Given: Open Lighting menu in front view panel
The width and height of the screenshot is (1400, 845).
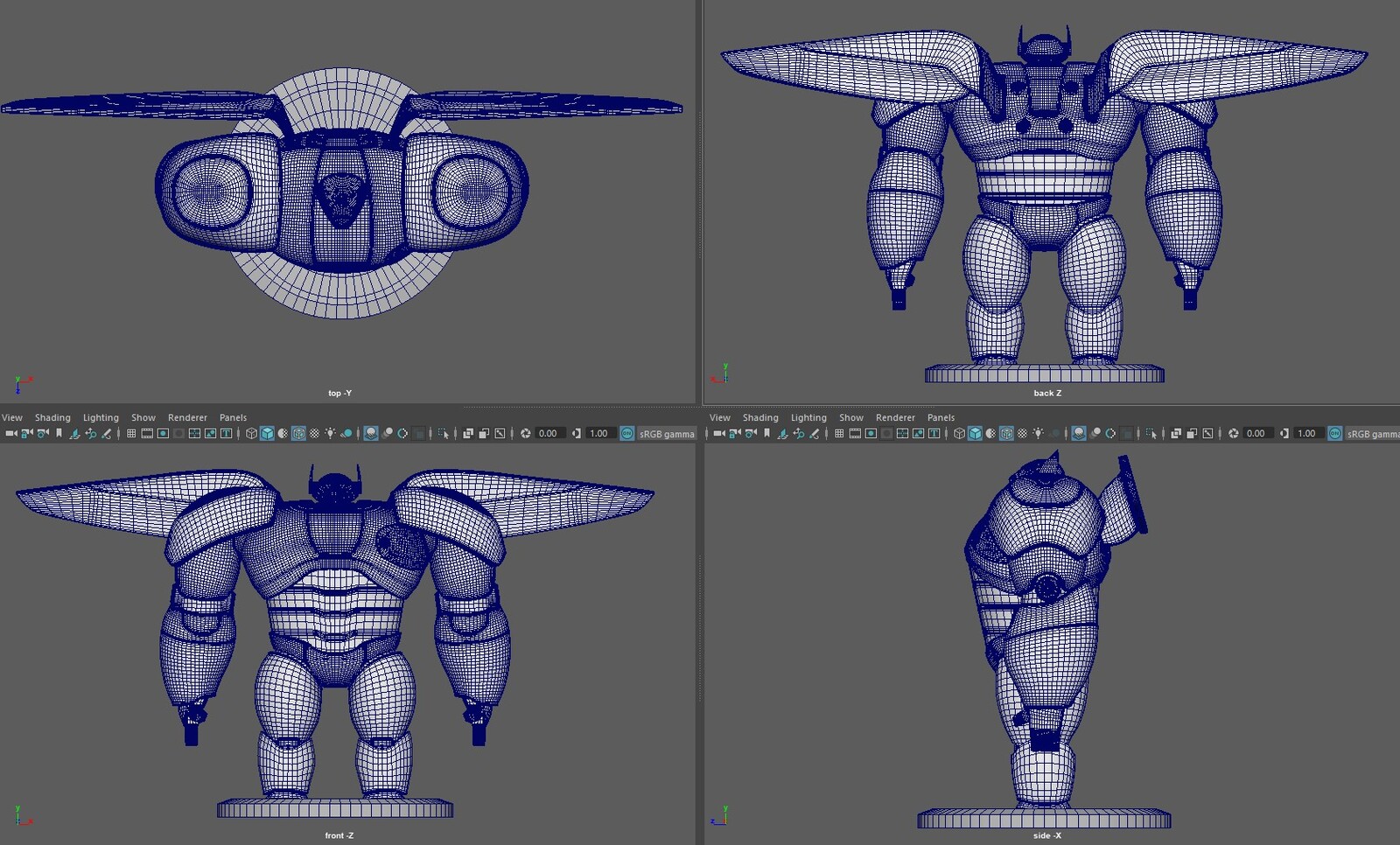Looking at the screenshot, I should (101, 417).
